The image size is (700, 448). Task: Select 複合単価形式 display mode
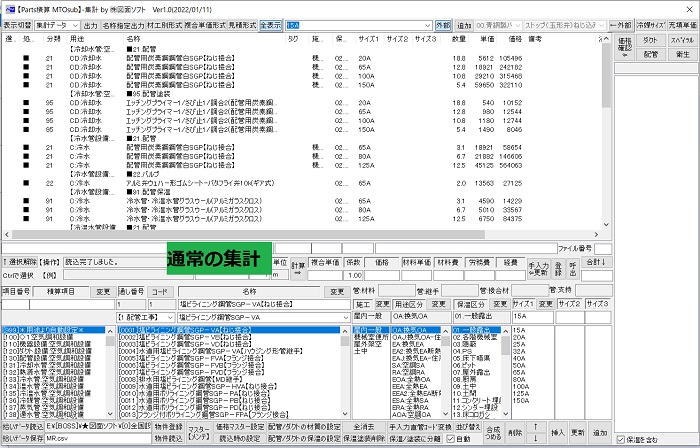click(205, 25)
